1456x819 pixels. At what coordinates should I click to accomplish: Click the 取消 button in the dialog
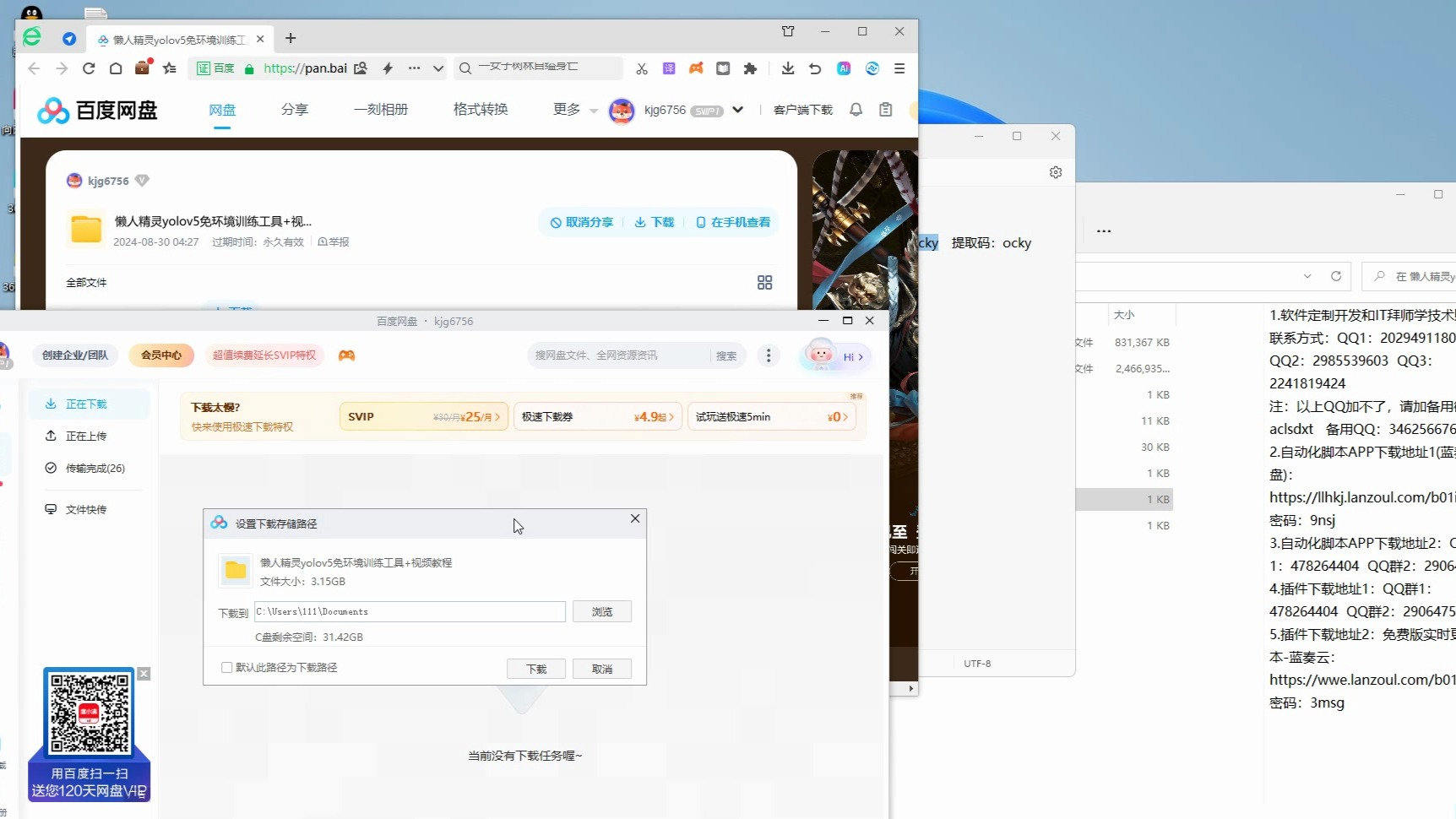click(602, 669)
